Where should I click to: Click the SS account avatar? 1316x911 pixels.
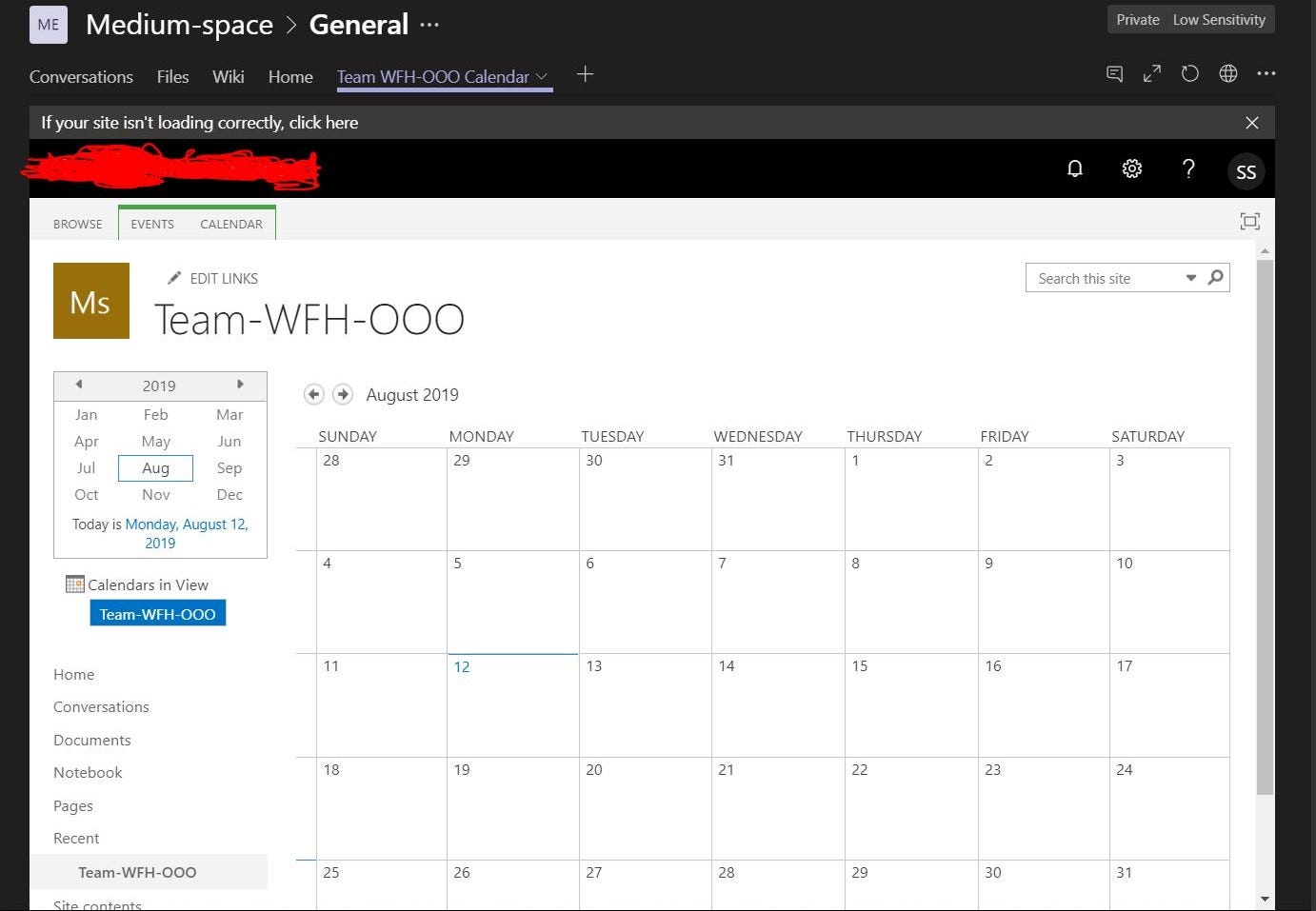(1246, 171)
